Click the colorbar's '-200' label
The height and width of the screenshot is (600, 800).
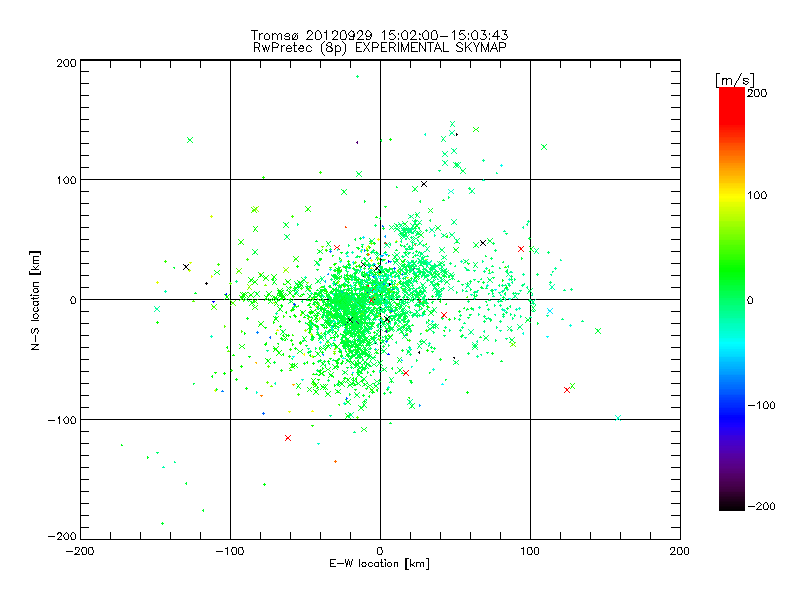coord(761,507)
